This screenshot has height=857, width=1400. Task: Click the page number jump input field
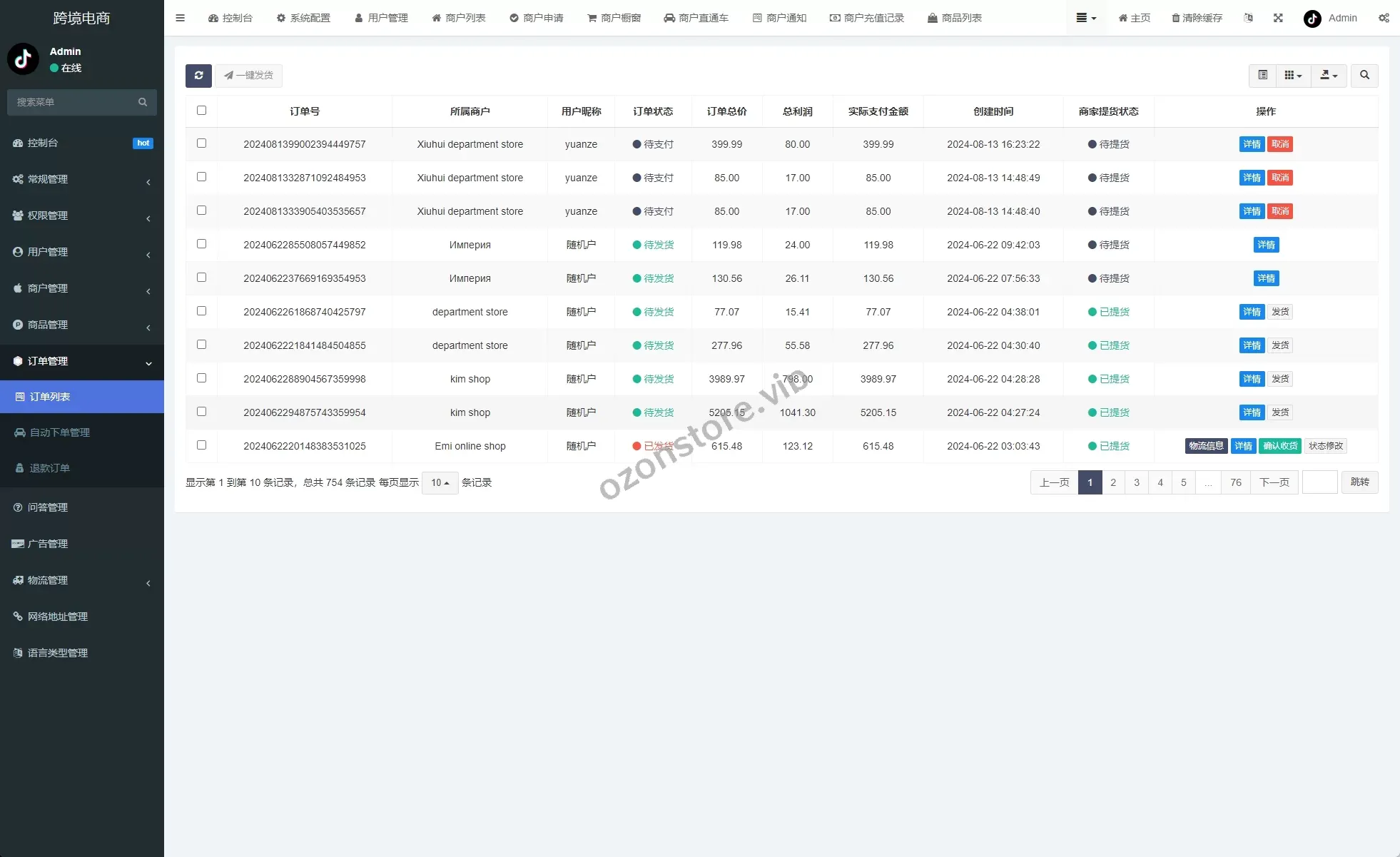click(1319, 483)
